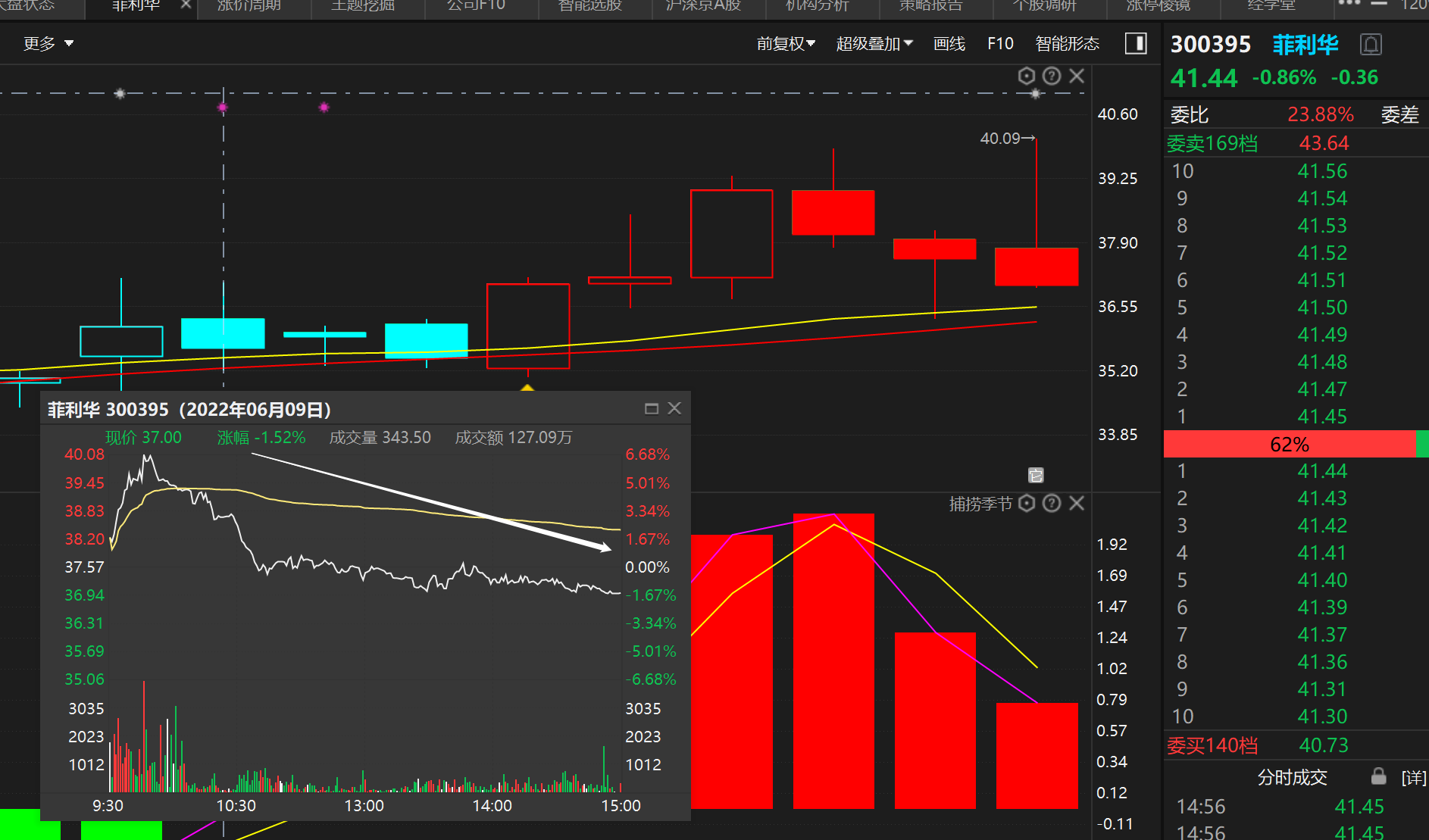The image size is (1429, 840).
Task: Click the stock name 菲利华 in quote panel
Action: coord(1305,45)
